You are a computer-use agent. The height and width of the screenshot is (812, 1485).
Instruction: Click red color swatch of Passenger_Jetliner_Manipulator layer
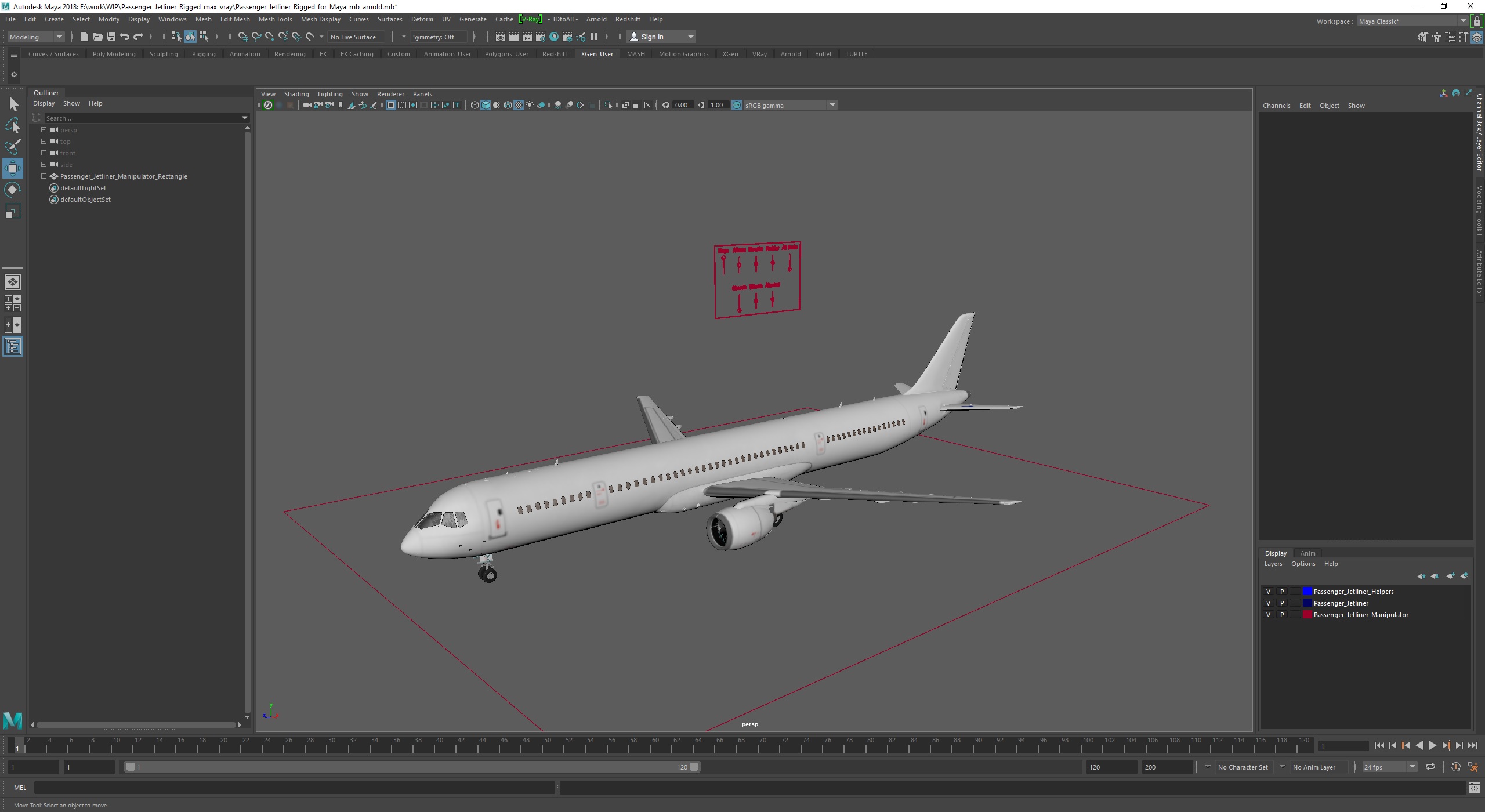click(x=1307, y=615)
